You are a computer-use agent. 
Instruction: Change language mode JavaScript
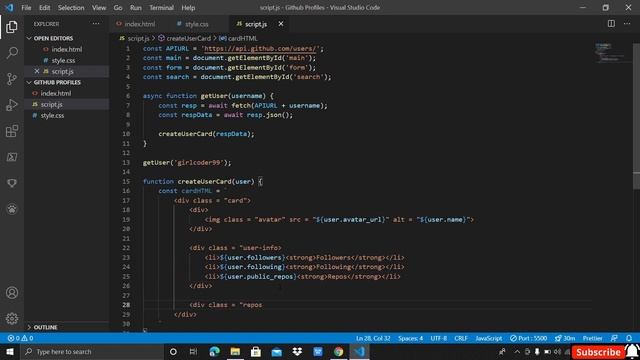(x=489, y=338)
